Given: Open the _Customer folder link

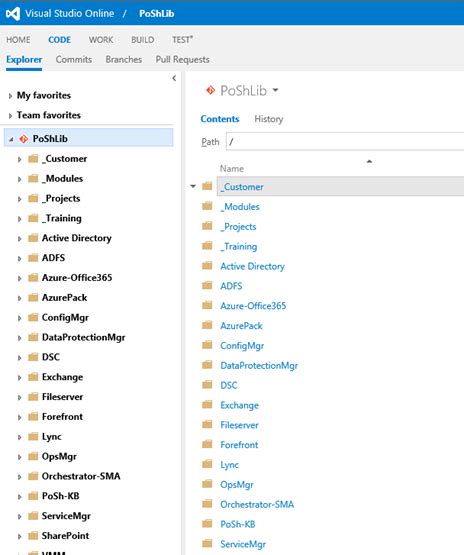Looking at the screenshot, I should coord(242,187).
